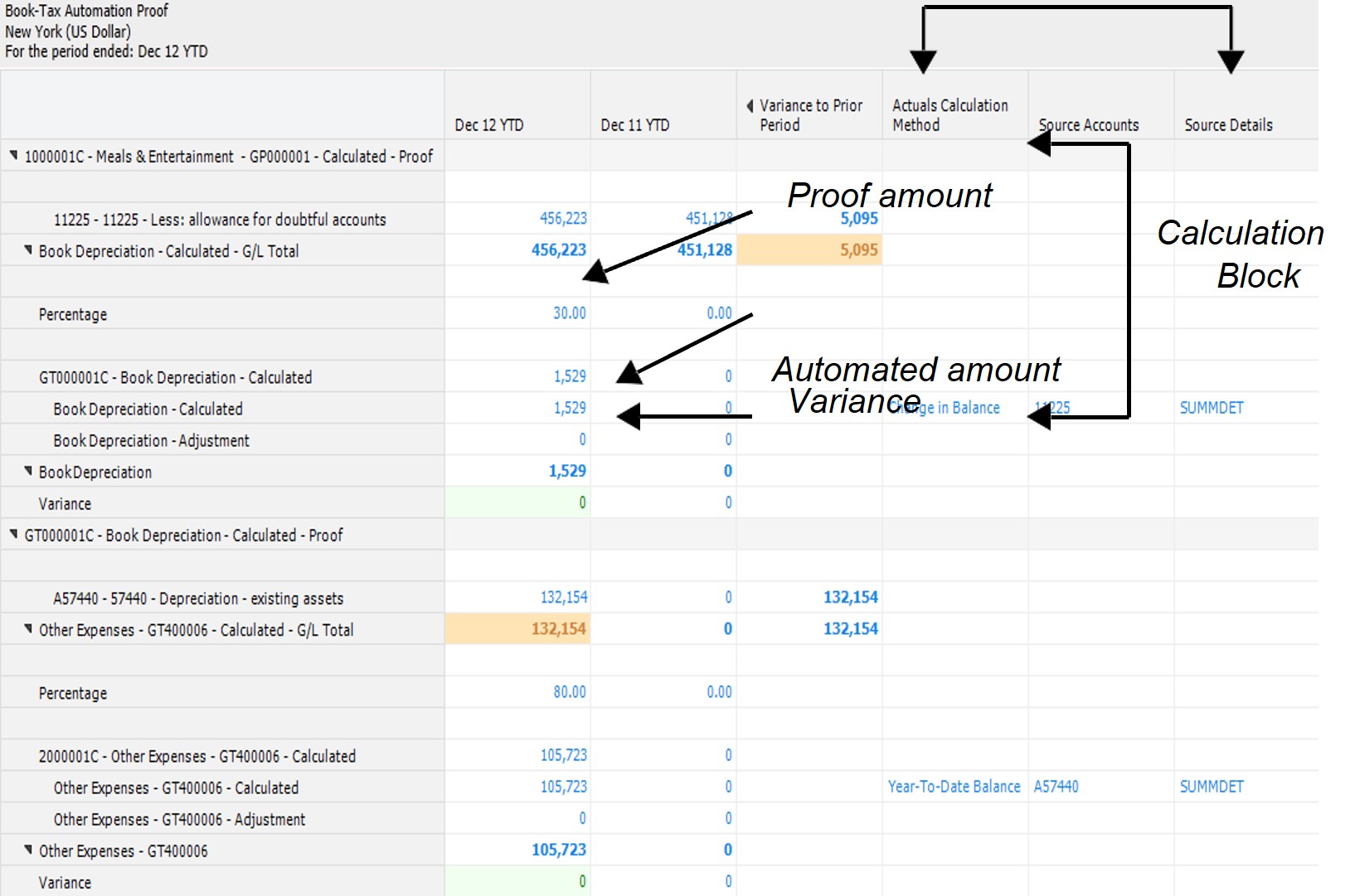Select the Dec 11 YTD column header
The image size is (1355, 896).
pos(634,125)
